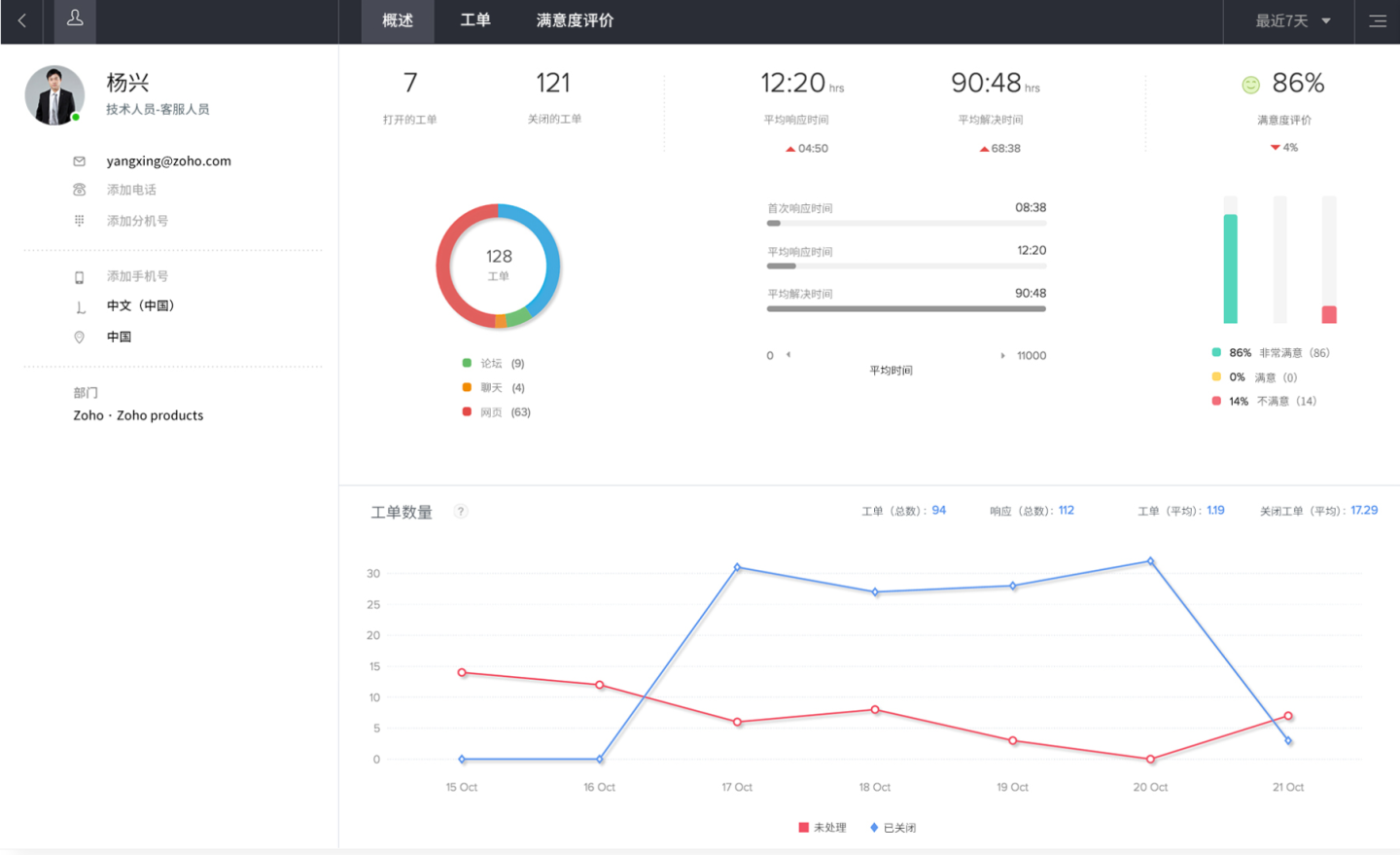Toggle the 网页 channel in donut legend

496,412
